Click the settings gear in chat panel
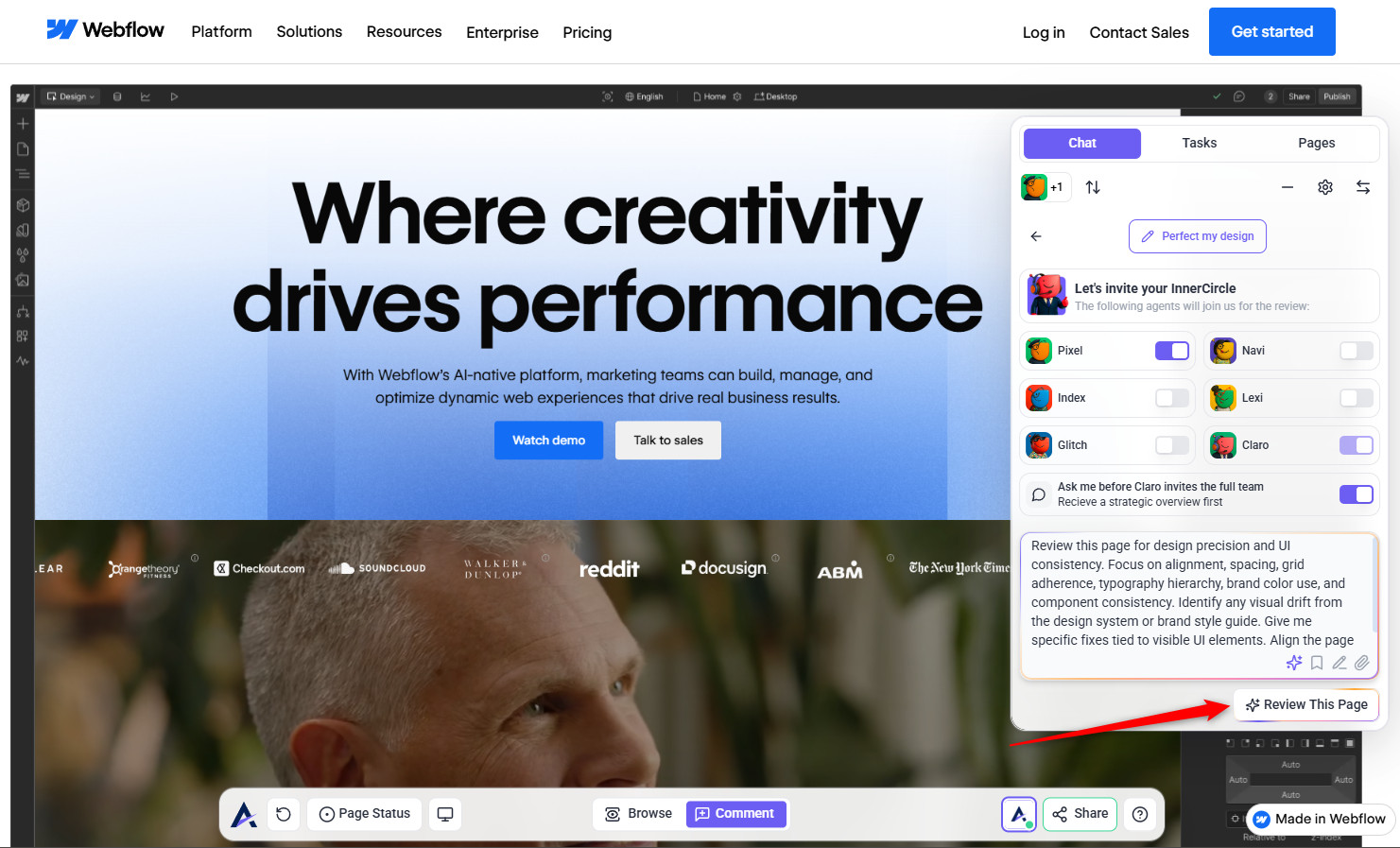Screen dimensions: 1400x848 click(x=1325, y=187)
